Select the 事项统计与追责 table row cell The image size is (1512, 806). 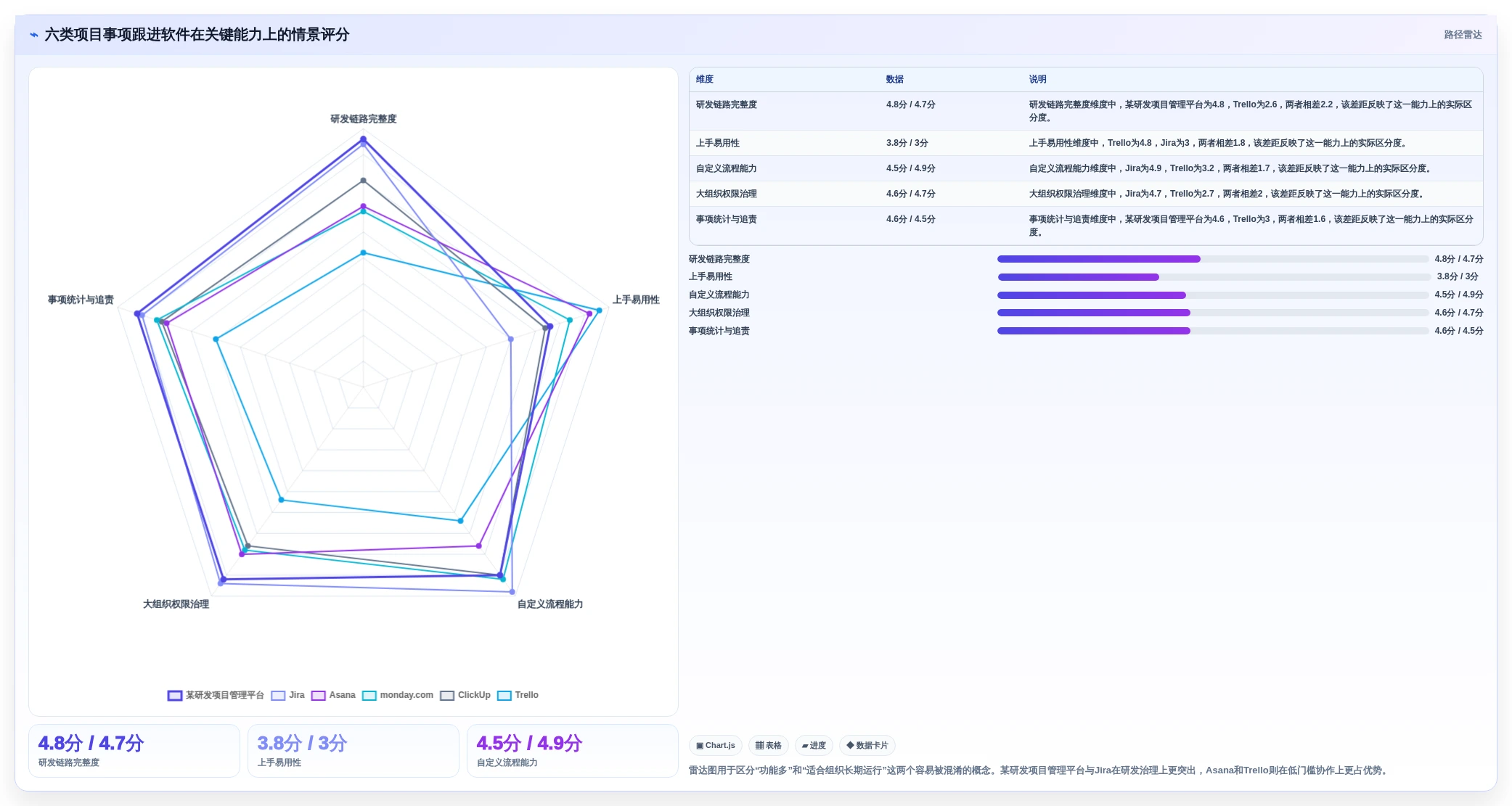pos(727,219)
